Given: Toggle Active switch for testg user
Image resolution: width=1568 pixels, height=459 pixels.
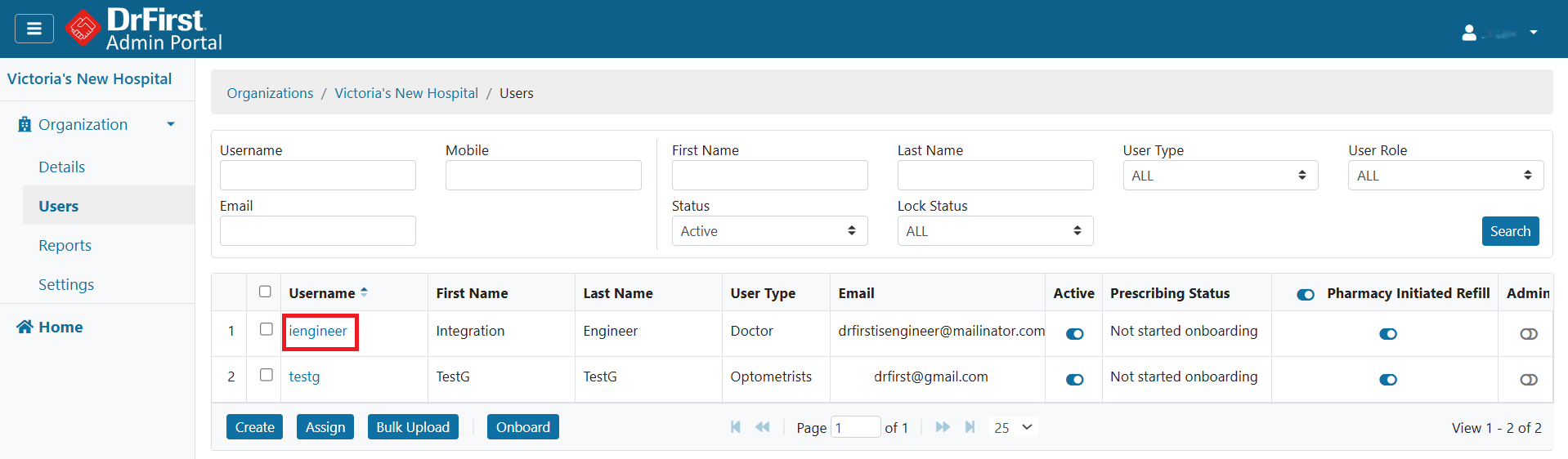Looking at the screenshot, I should [x=1074, y=380].
